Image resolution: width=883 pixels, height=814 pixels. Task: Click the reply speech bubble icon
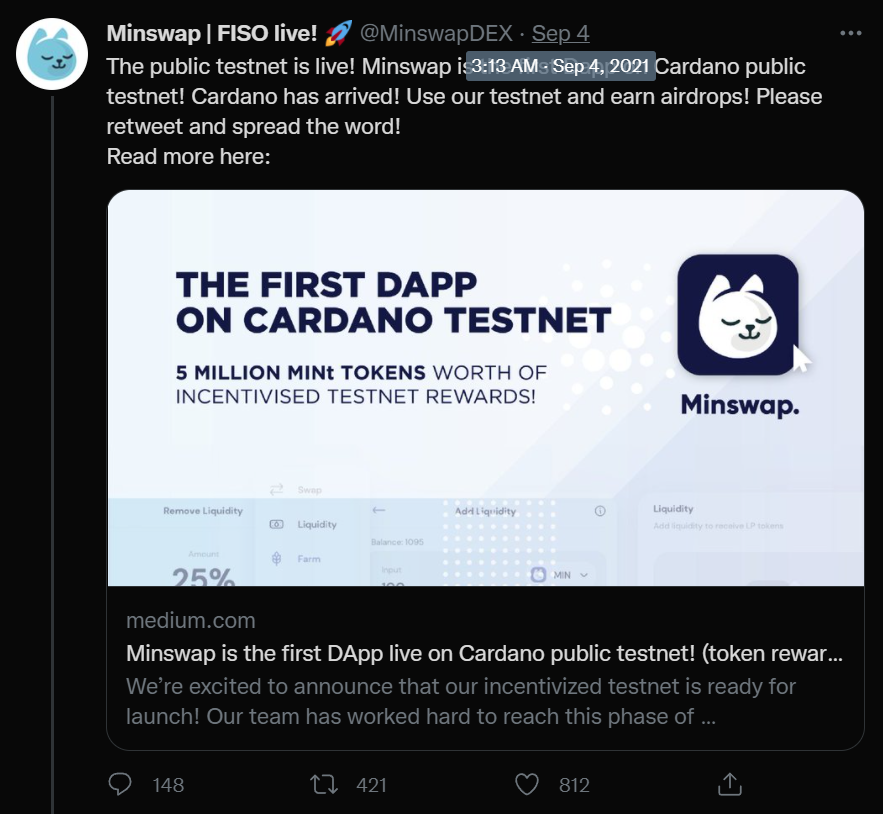coord(121,784)
